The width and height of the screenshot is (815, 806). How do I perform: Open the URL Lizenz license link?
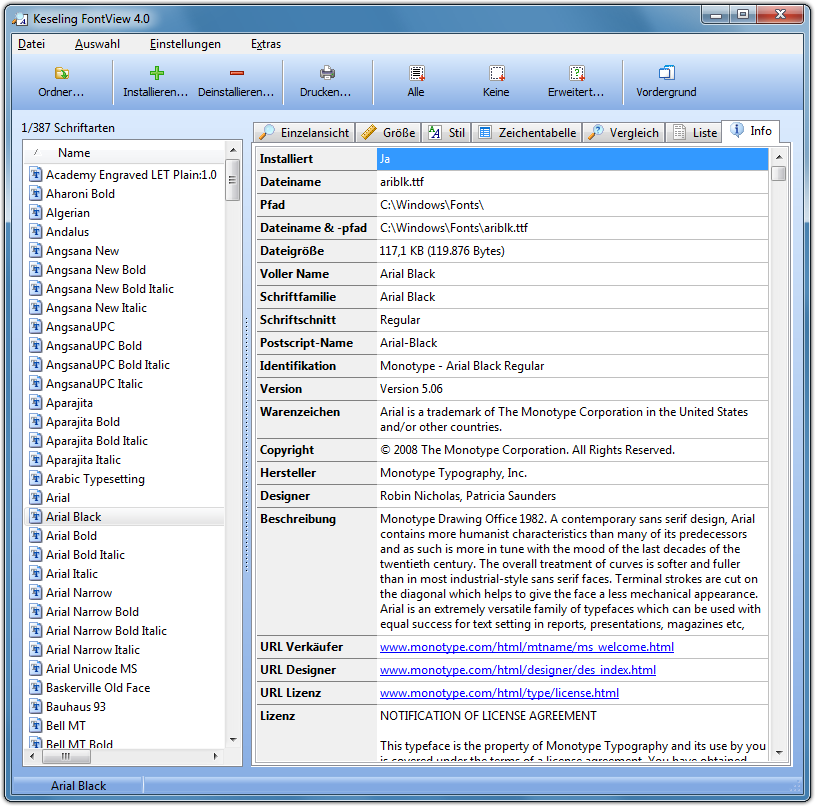[x=499, y=693]
